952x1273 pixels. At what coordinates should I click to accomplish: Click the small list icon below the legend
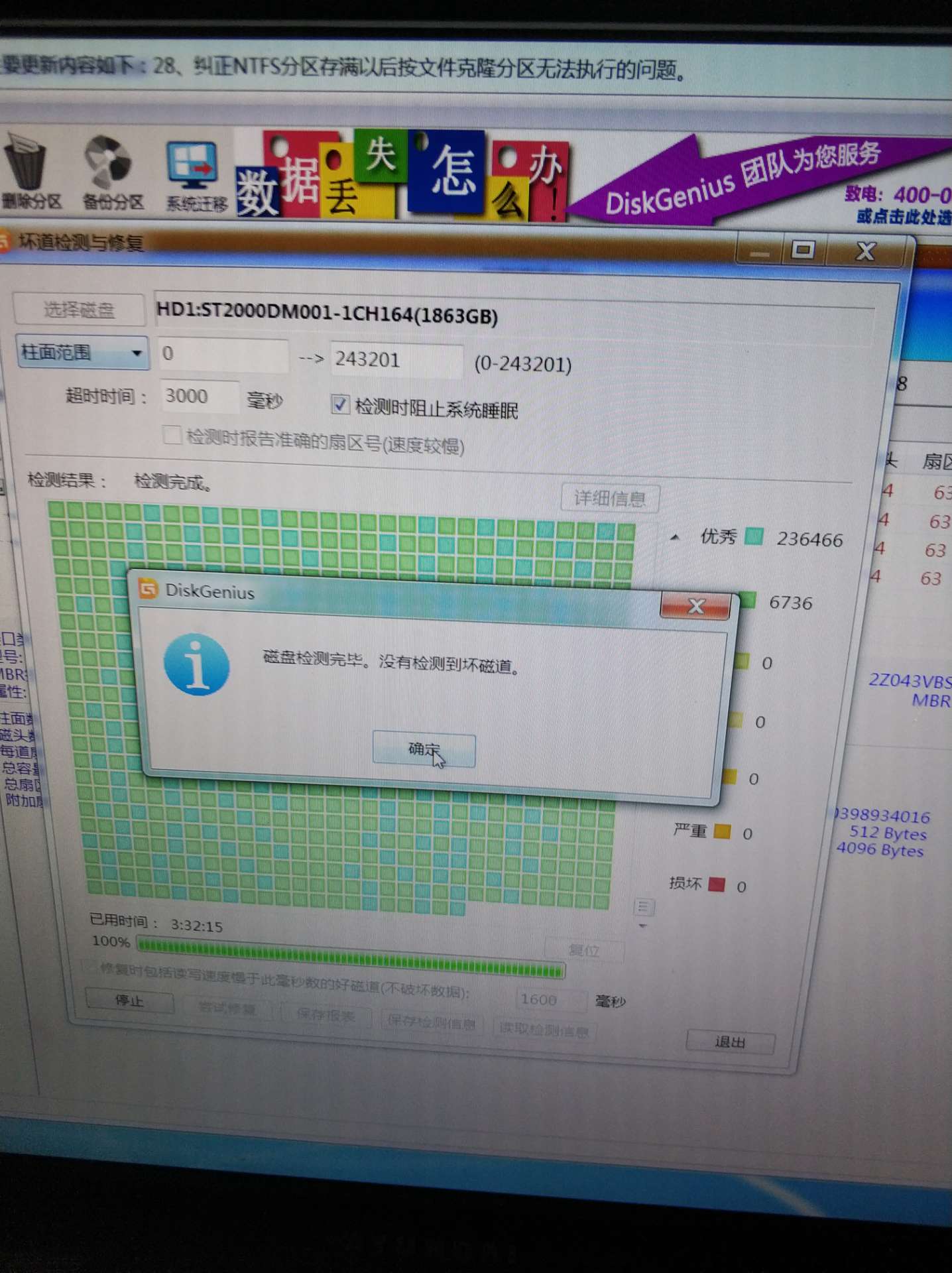[644, 906]
